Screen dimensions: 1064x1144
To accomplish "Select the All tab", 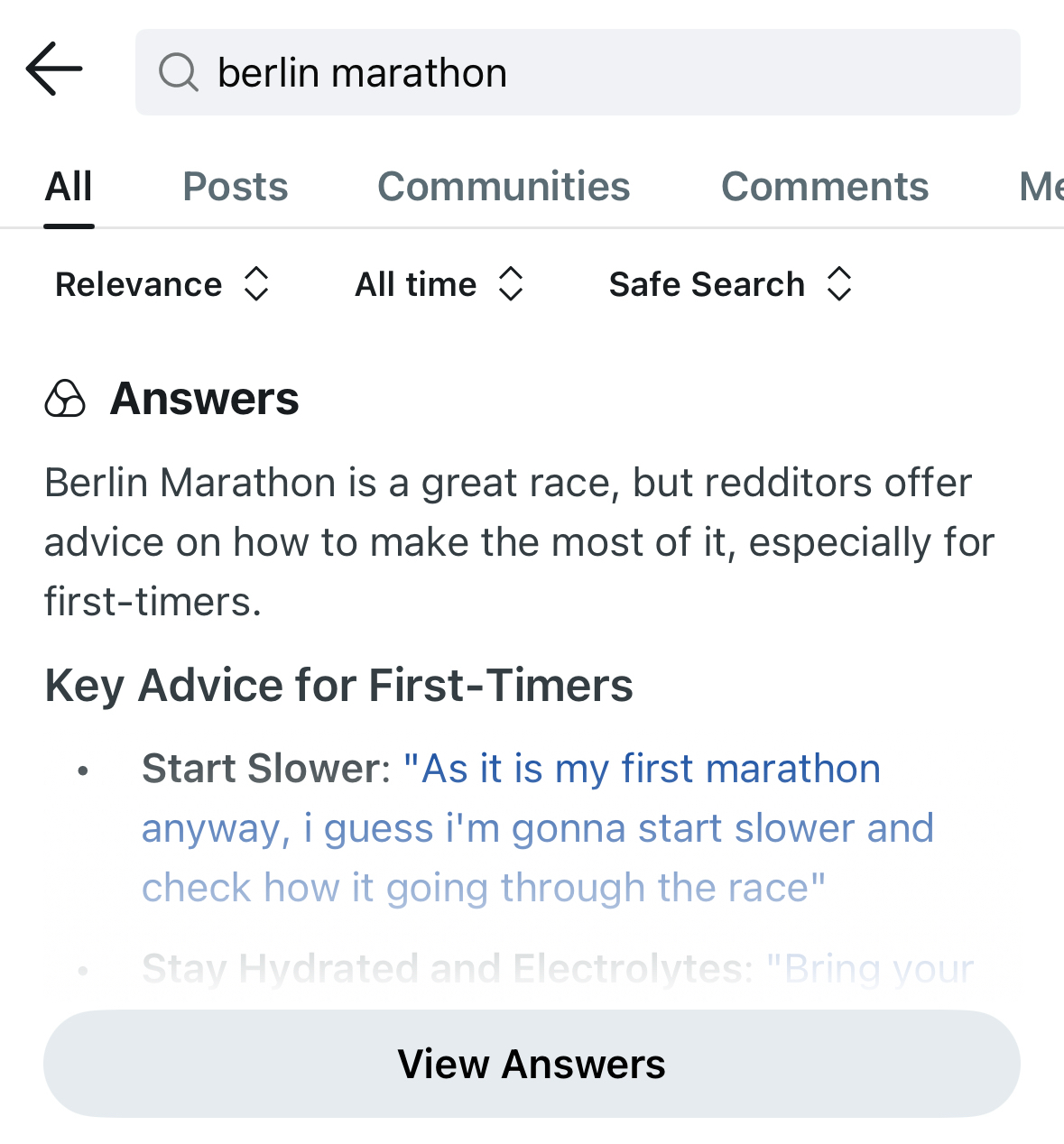I will (69, 187).
